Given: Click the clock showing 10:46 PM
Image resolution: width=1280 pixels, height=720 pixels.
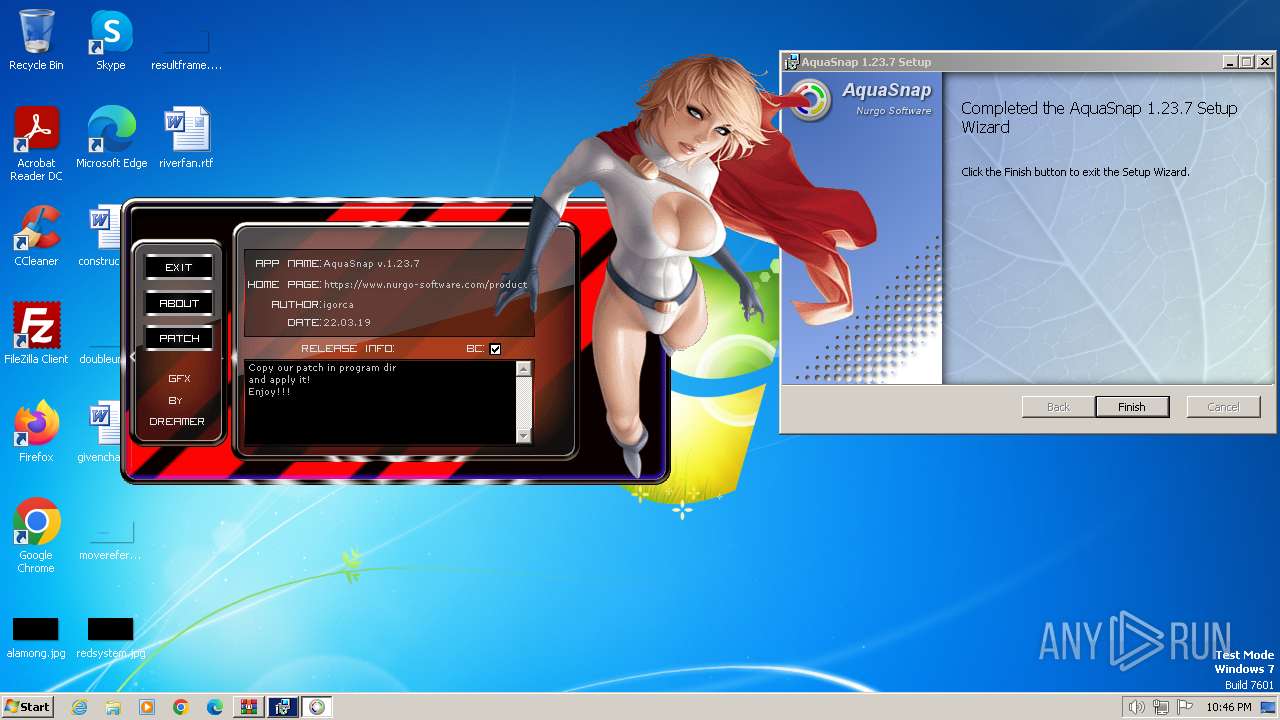Looking at the screenshot, I should (1228, 707).
